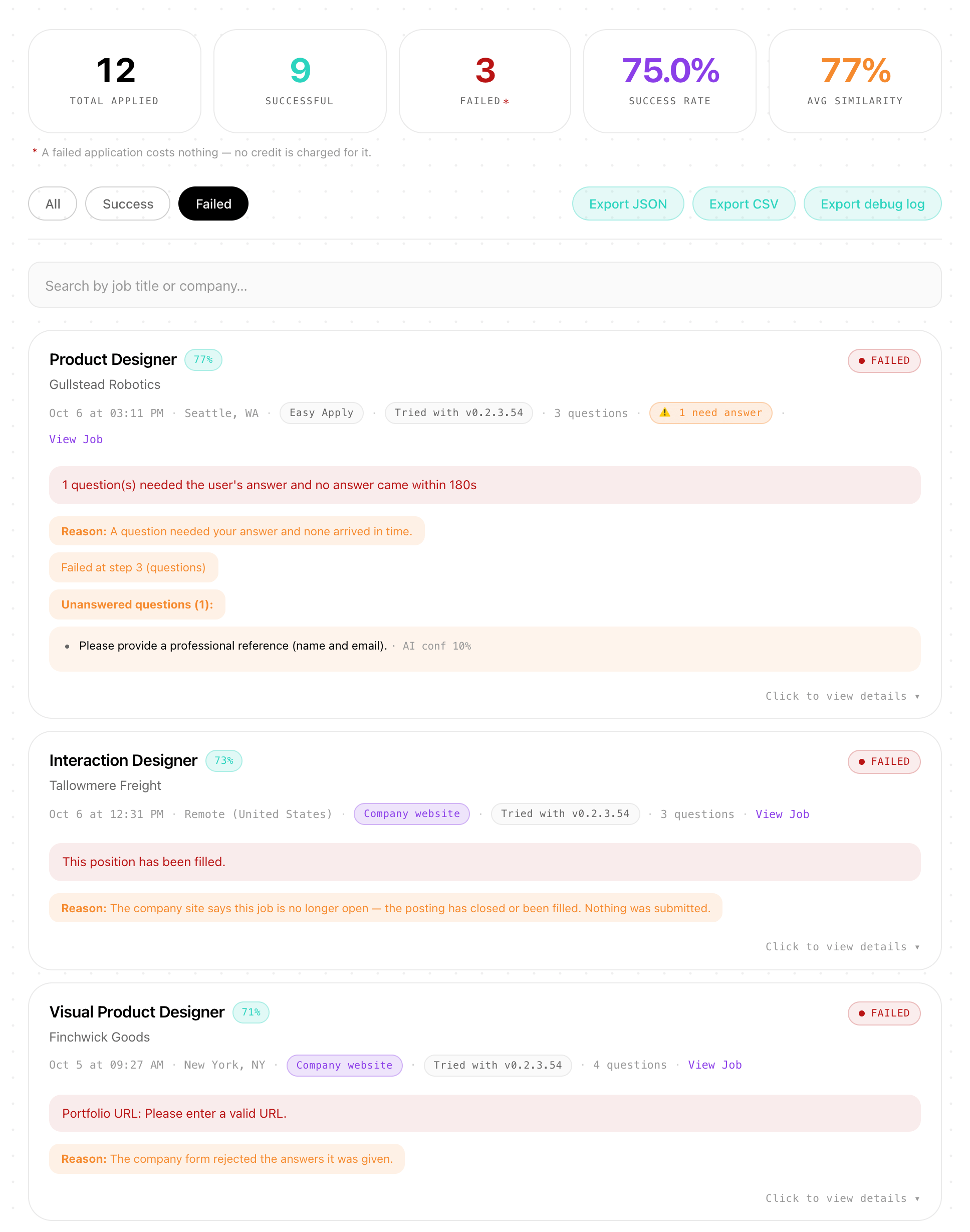The height and width of the screenshot is (1232, 970).
Task: Click the '1 need answer' badge text
Action: coord(720,413)
